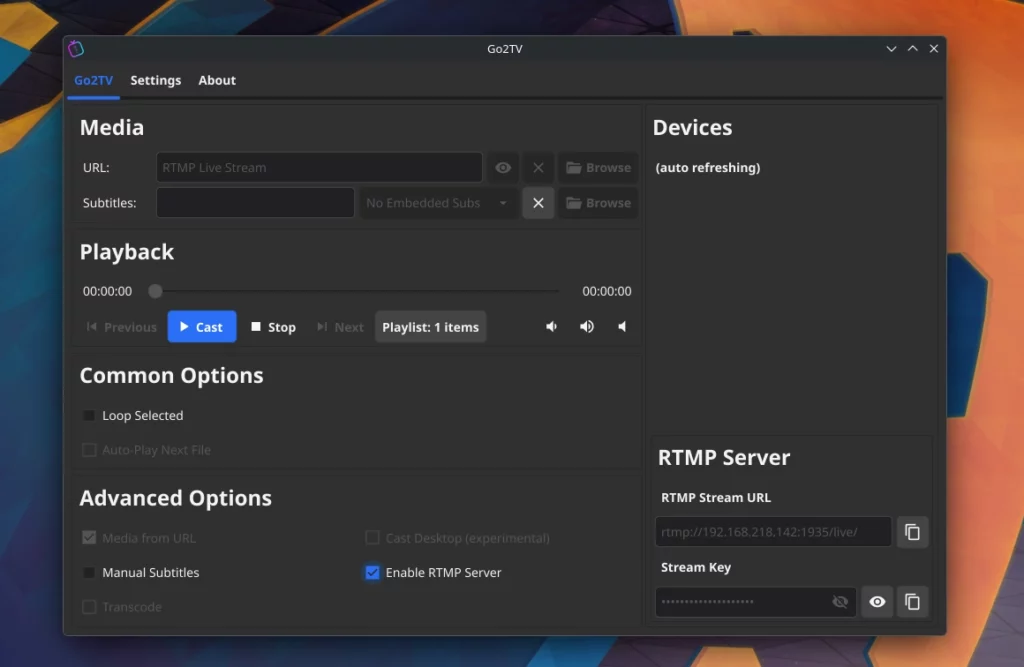Click the total duration 00:00:00 at slider end
This screenshot has width=1024, height=667.
(x=607, y=291)
